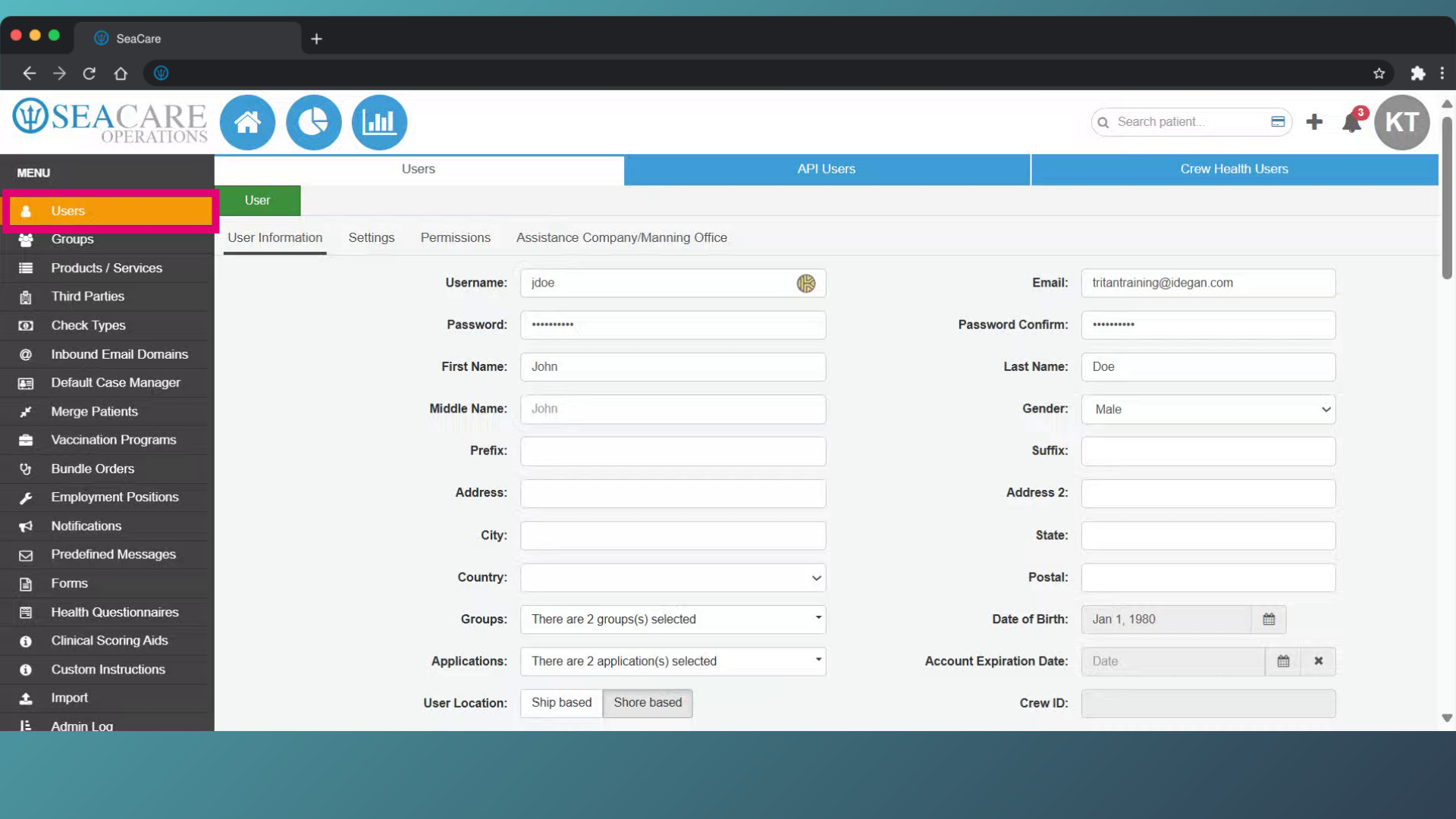Select the Users top tab

419,169
